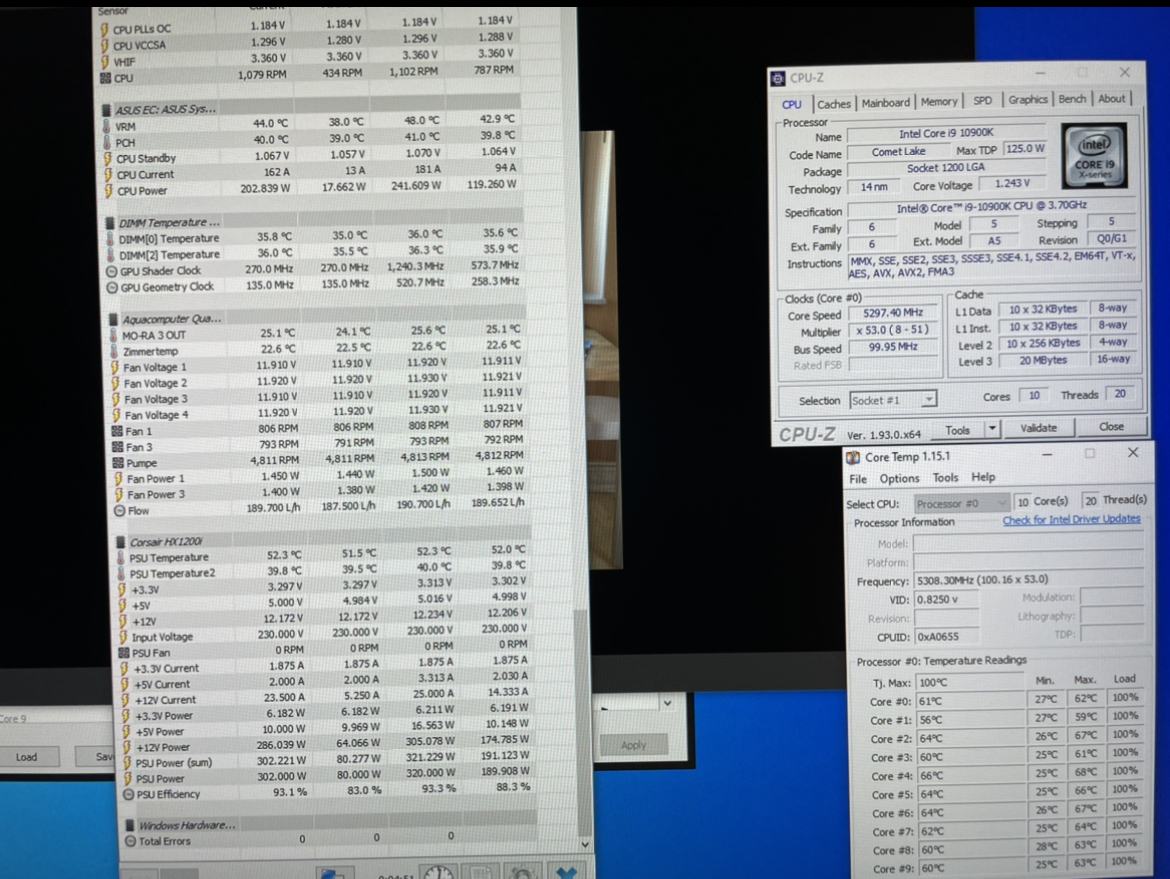Click the lightning icon beside CPU Power
The height and width of the screenshot is (879, 1170).
tap(108, 190)
